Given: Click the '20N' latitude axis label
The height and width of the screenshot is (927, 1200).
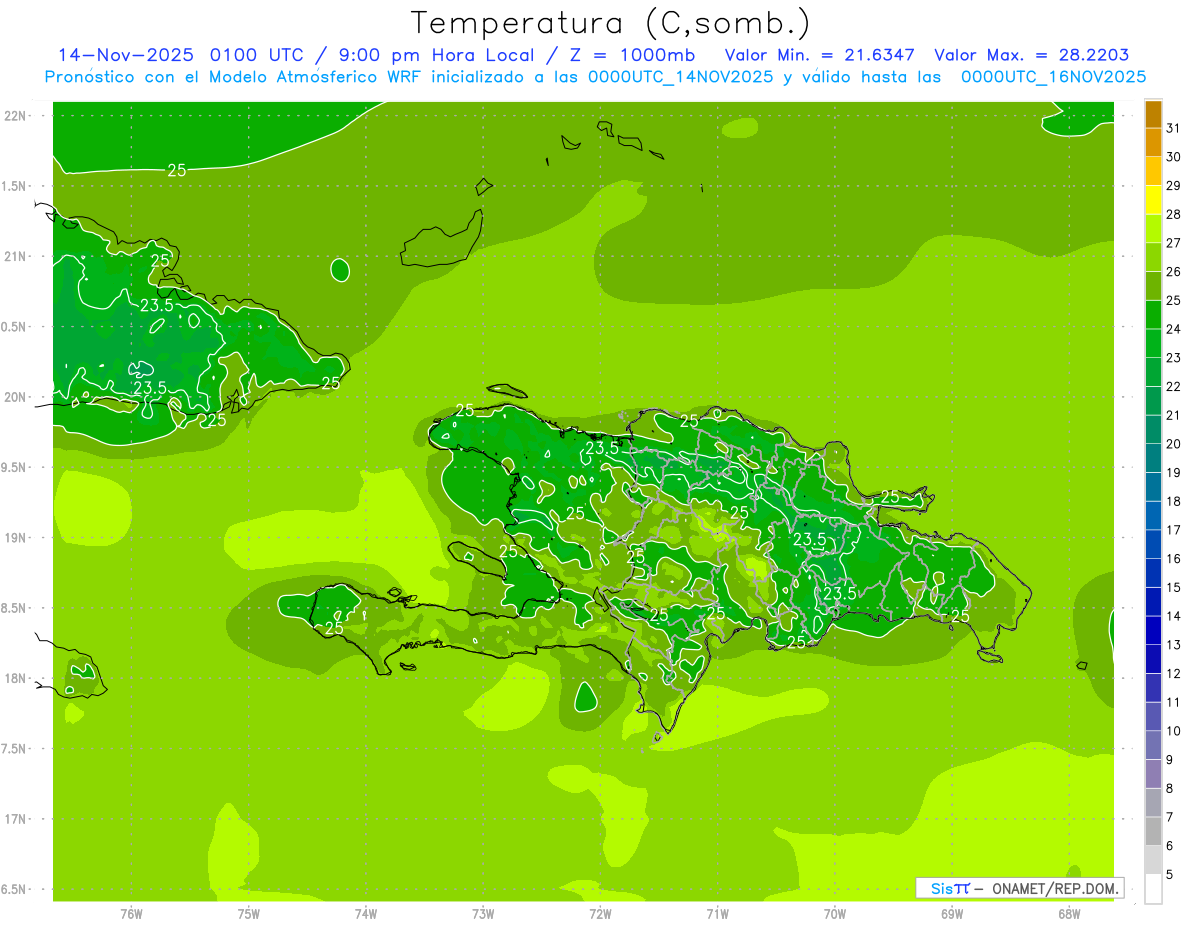Looking at the screenshot, I should click(x=17, y=397).
